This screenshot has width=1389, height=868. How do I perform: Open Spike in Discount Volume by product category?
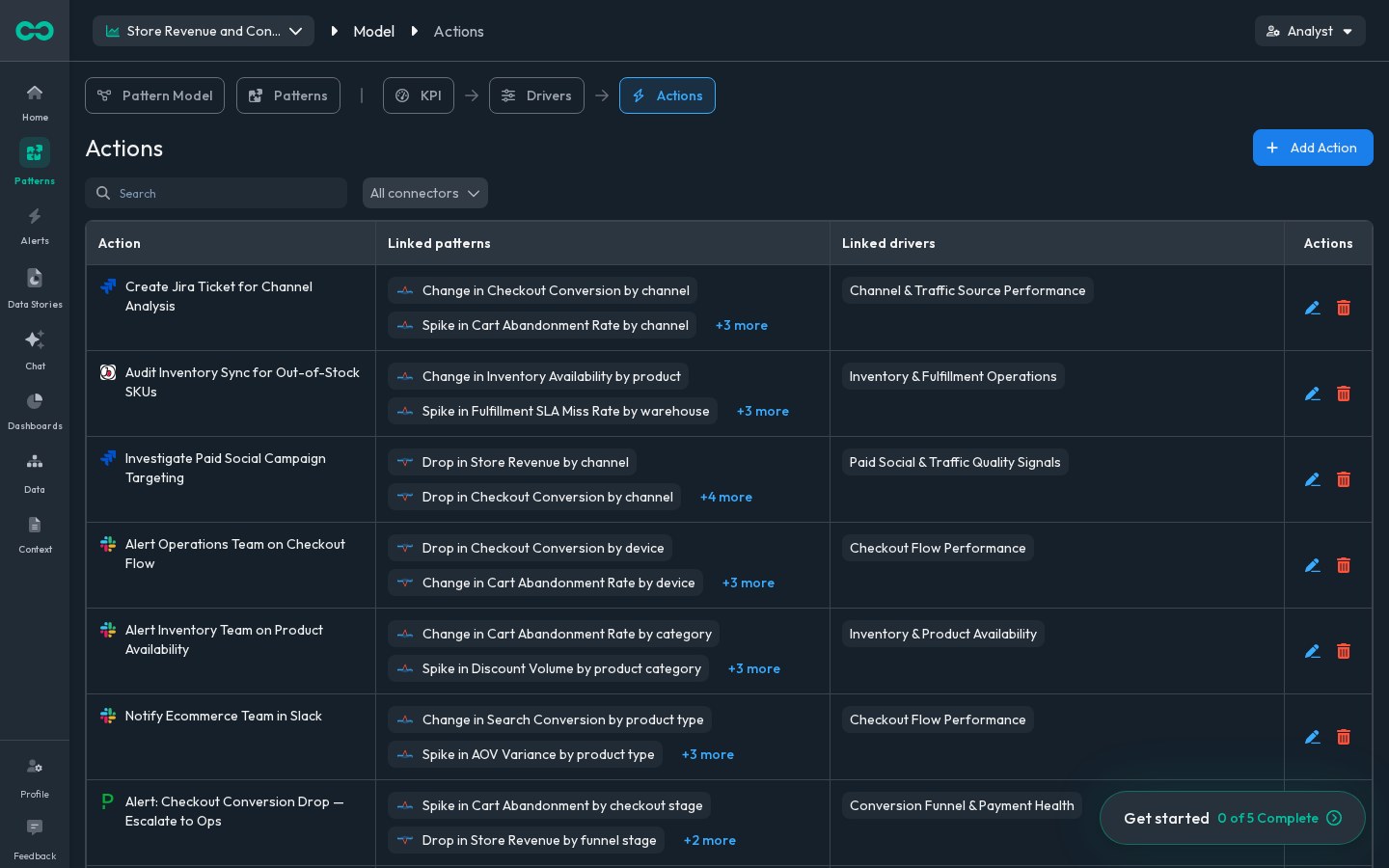click(548, 668)
